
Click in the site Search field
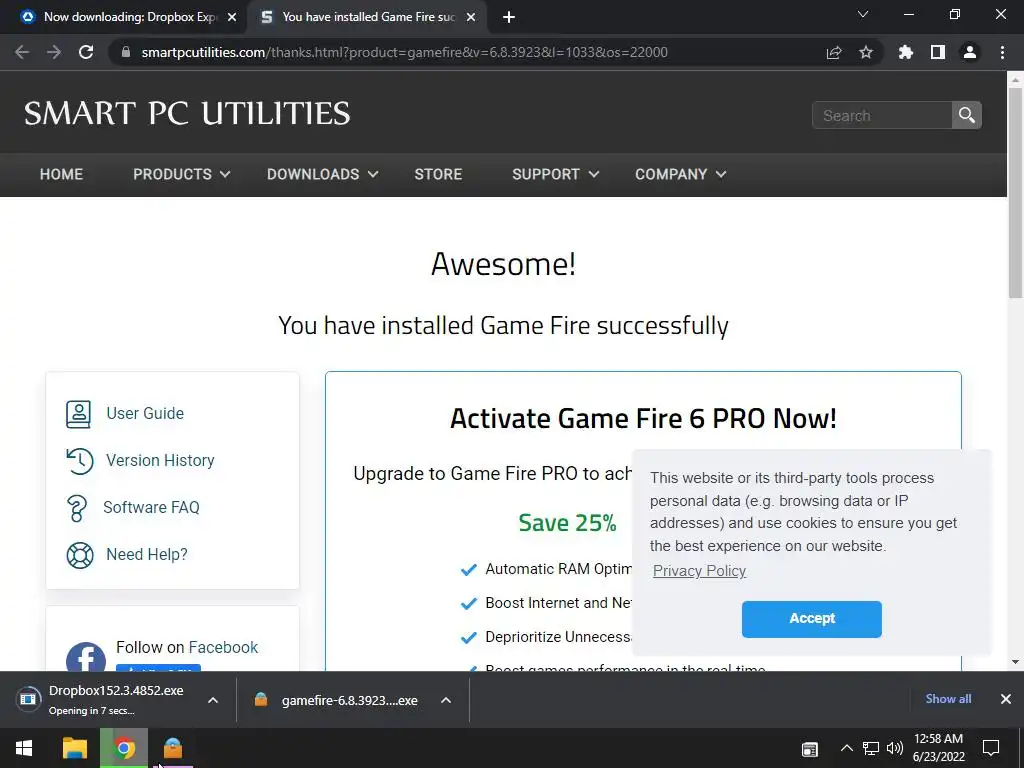pyautogui.click(x=882, y=116)
